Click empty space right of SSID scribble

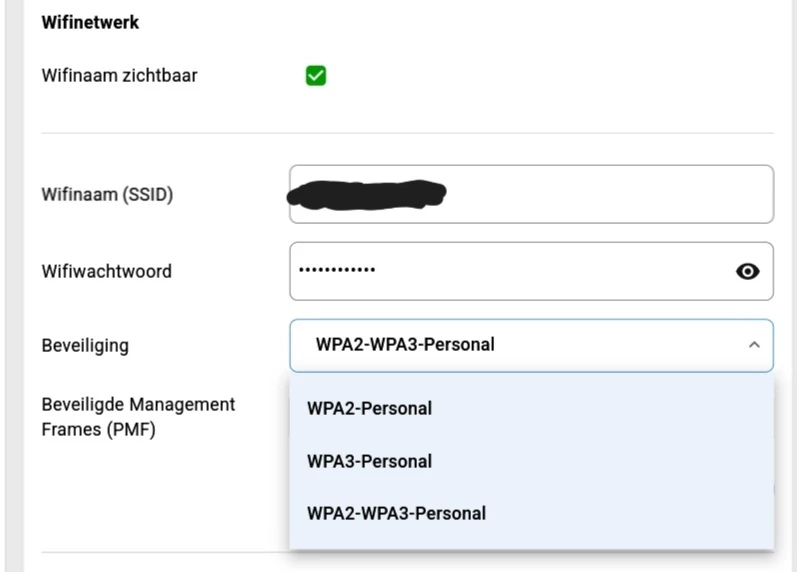tap(610, 194)
